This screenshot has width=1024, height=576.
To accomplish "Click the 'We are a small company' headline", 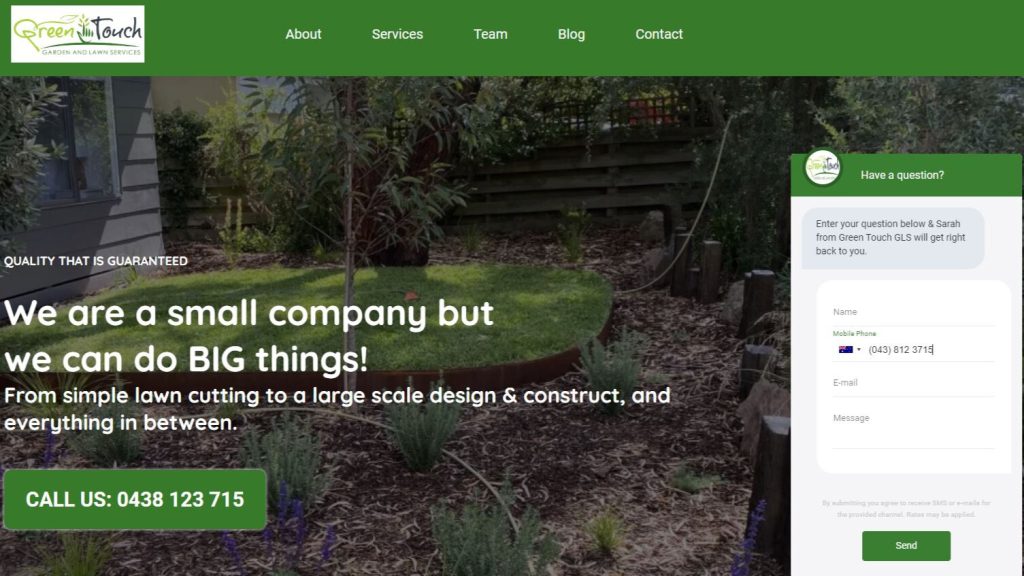I will (x=249, y=336).
